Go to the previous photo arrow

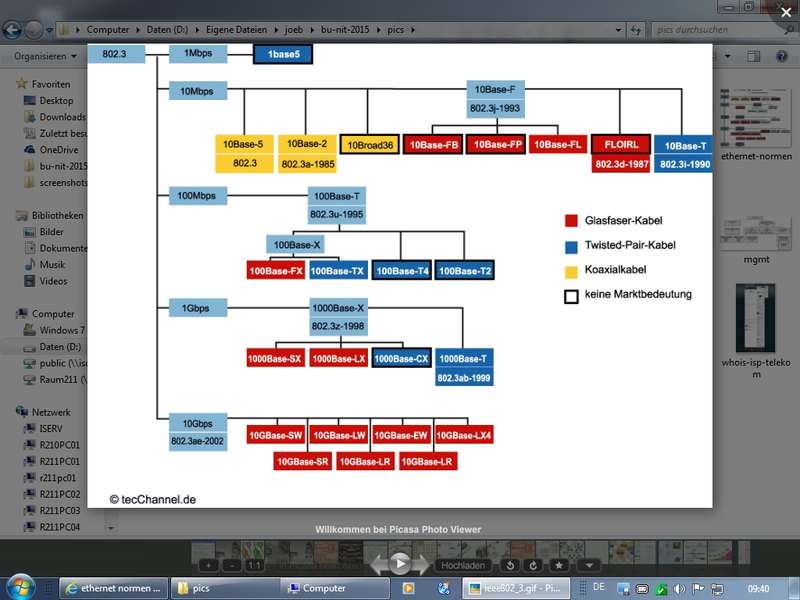379,565
